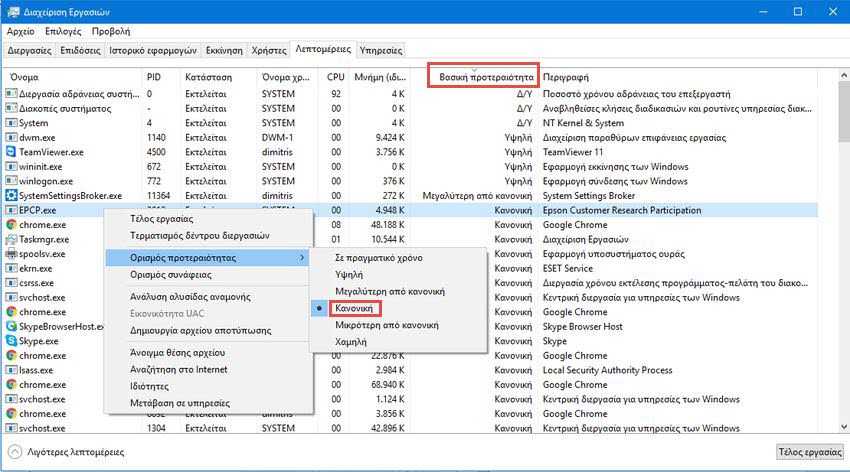Sort by Κατάσταση column header

(208, 77)
